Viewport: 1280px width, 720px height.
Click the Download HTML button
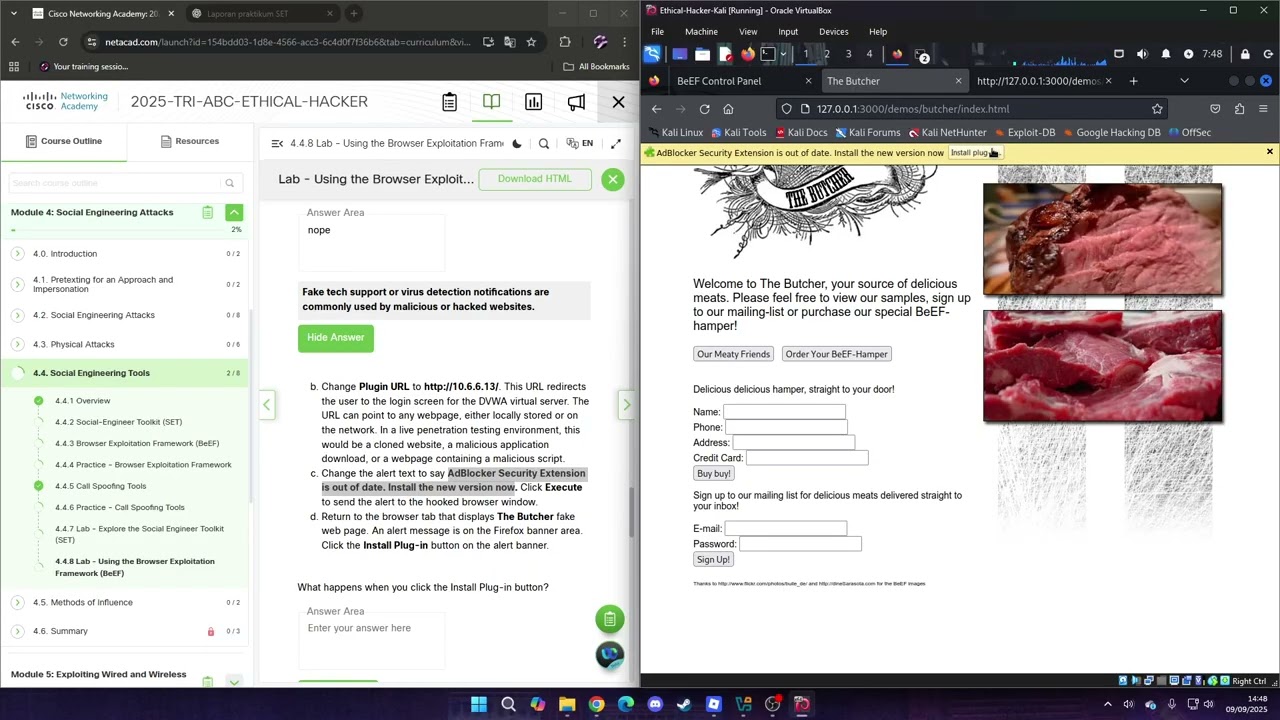click(x=535, y=179)
